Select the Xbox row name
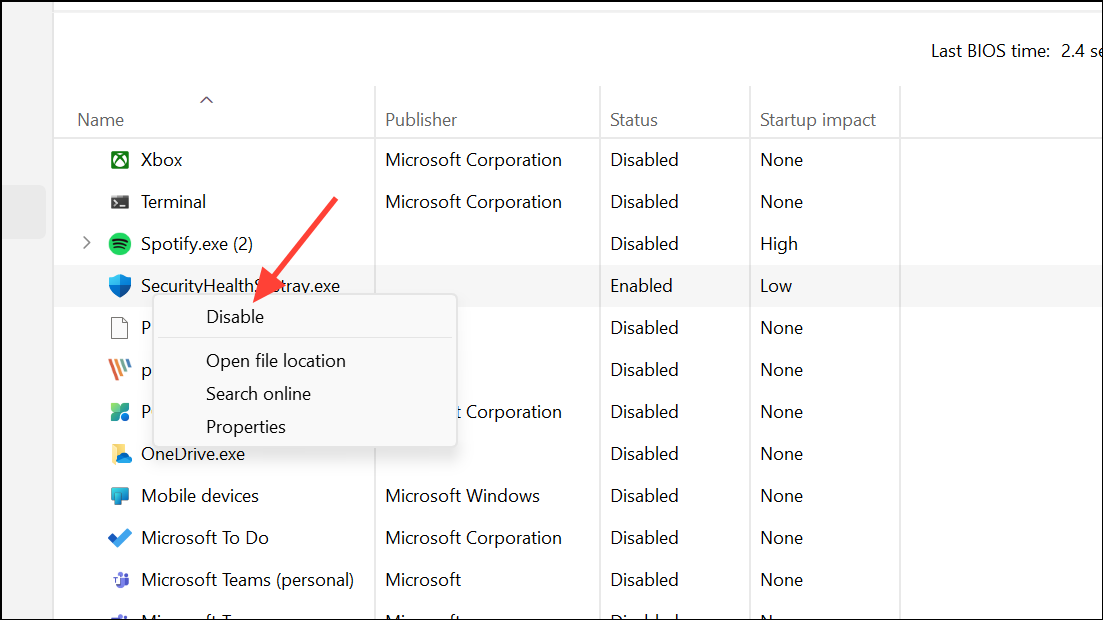The height and width of the screenshot is (620, 1103). click(x=161, y=160)
